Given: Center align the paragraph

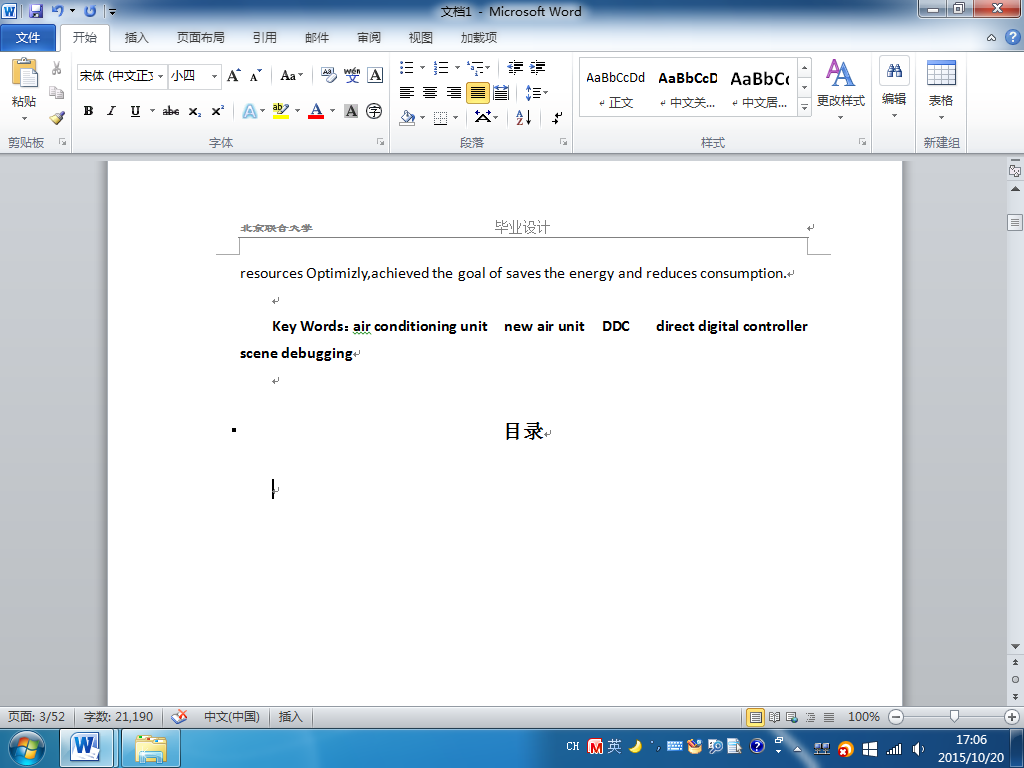Looking at the screenshot, I should click(x=430, y=93).
